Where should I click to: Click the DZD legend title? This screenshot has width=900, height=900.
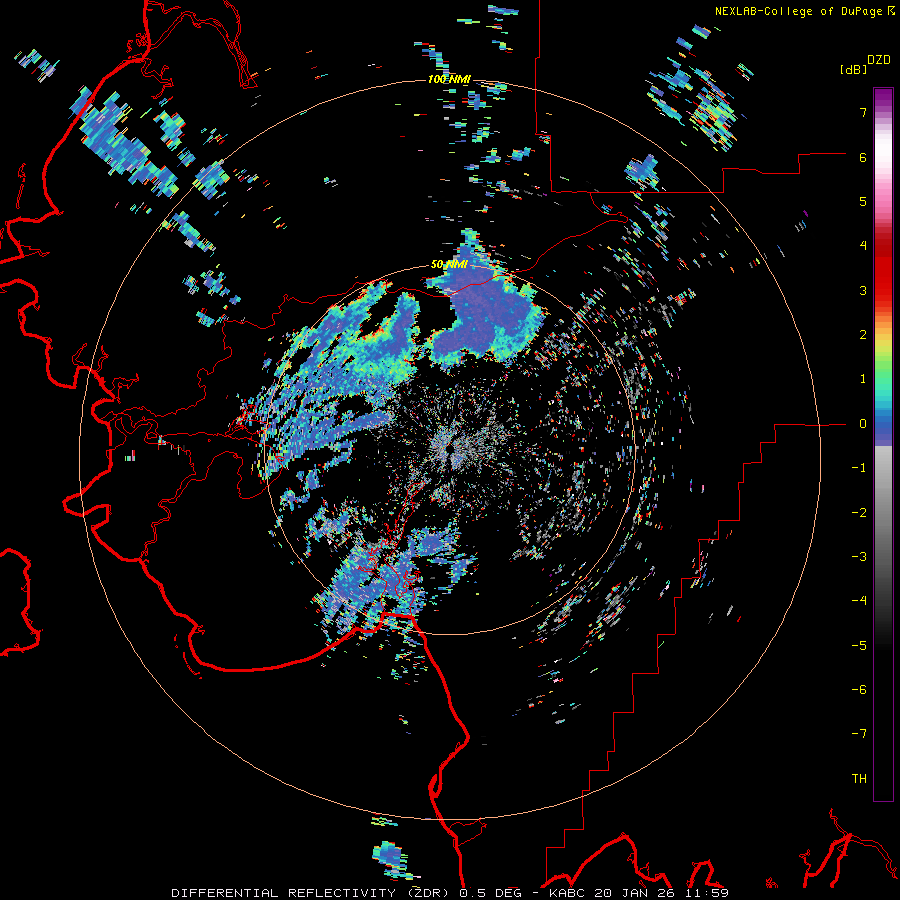coord(878,60)
